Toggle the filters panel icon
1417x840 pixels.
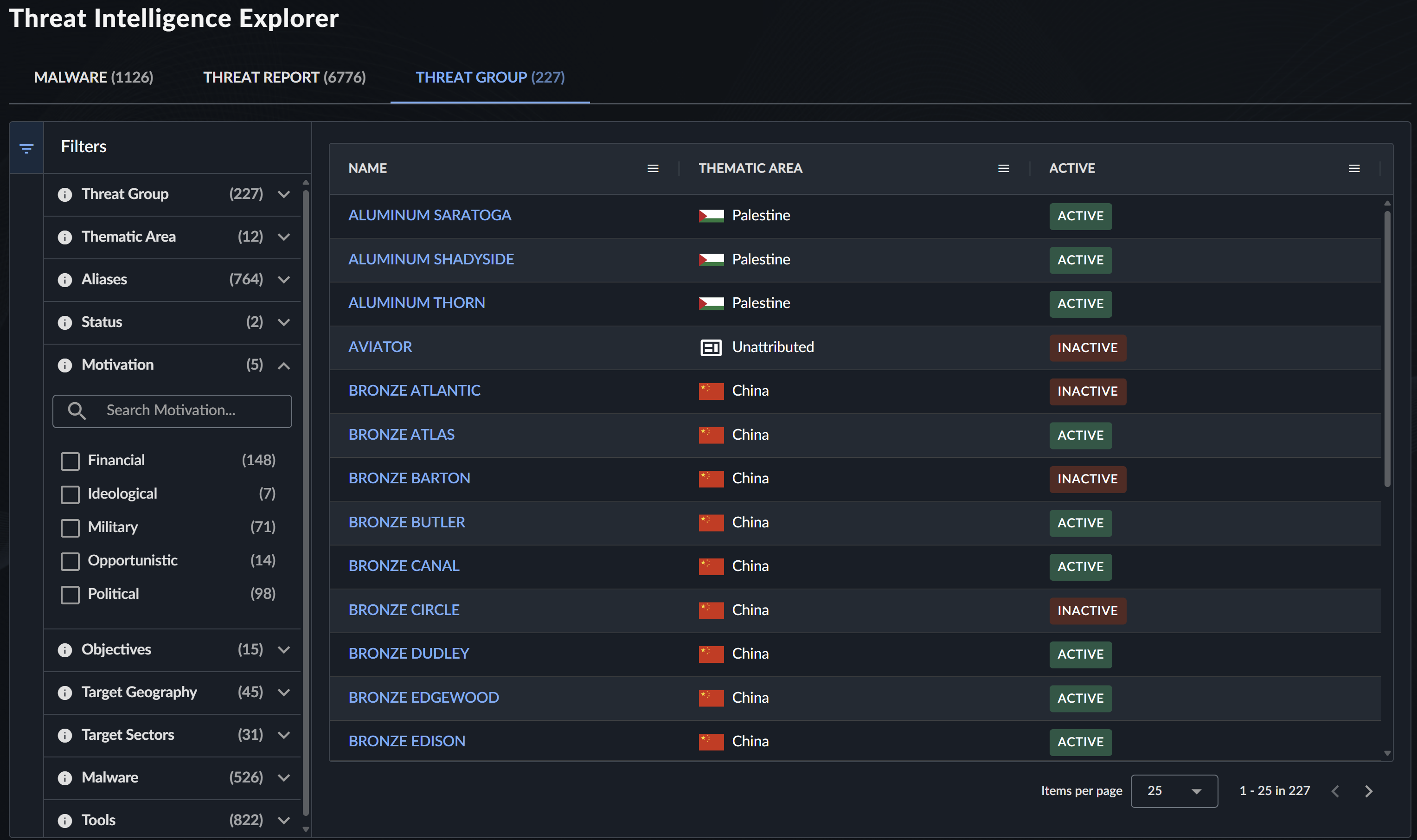(26, 148)
